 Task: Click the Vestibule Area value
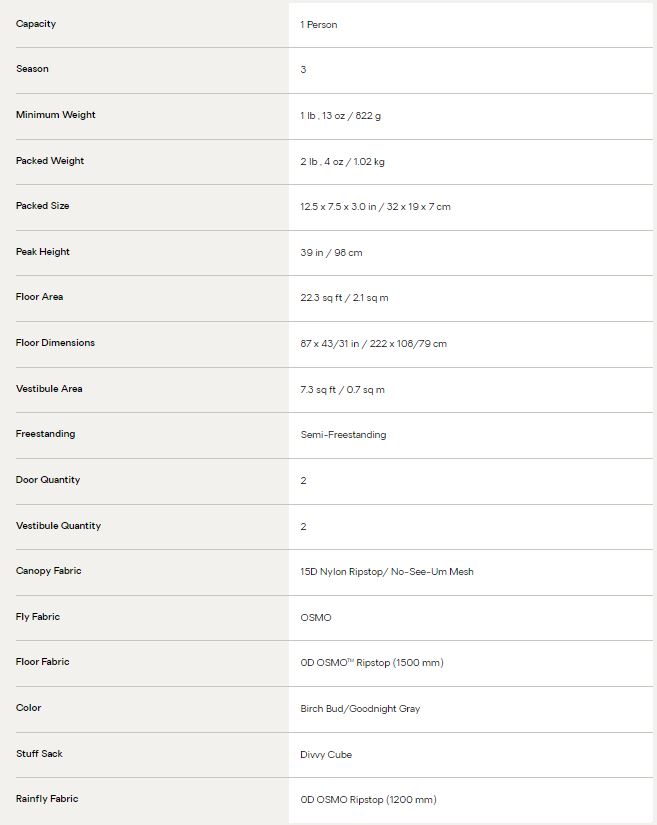pos(342,390)
